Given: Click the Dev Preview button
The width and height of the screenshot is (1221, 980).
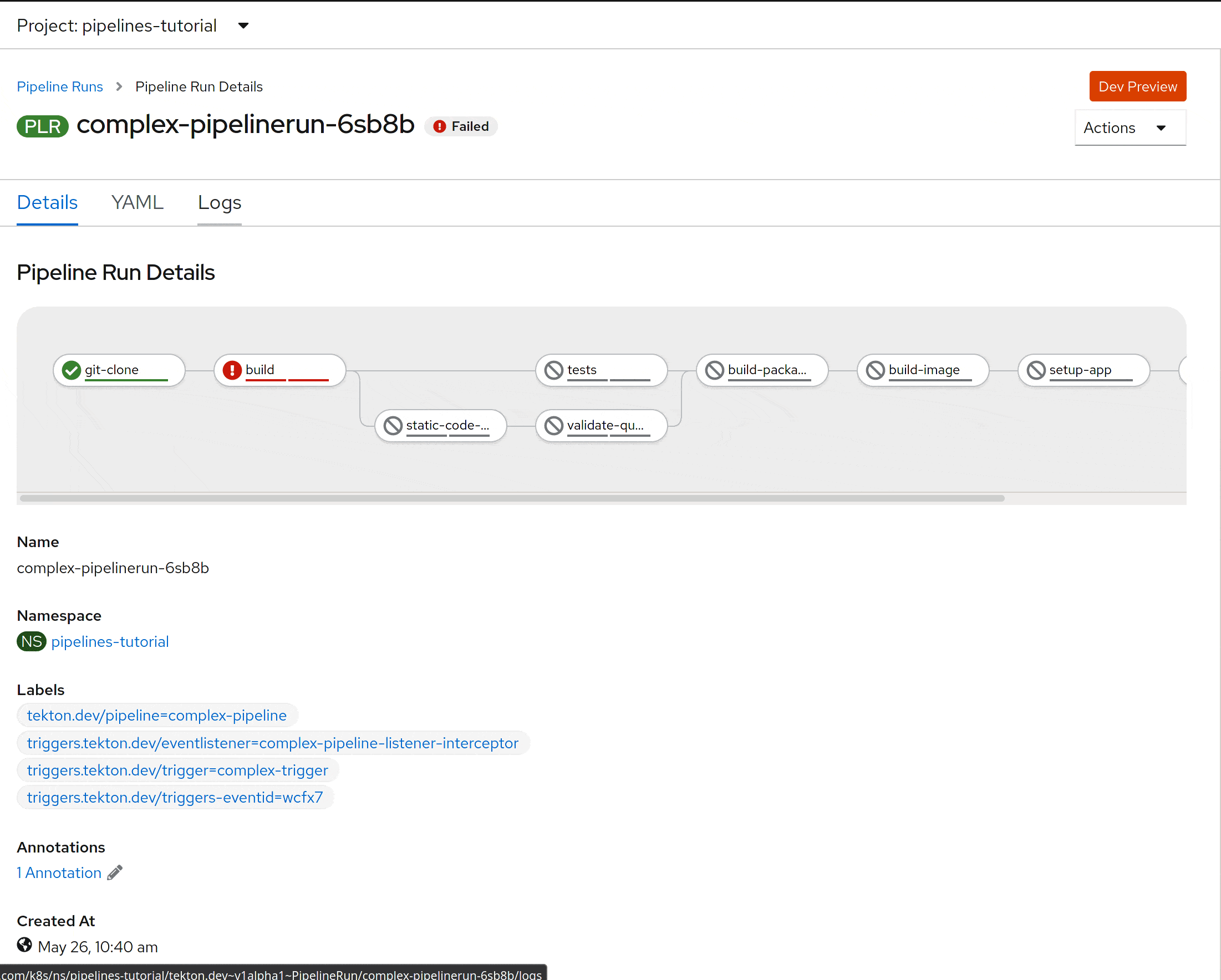Looking at the screenshot, I should 1137,86.
